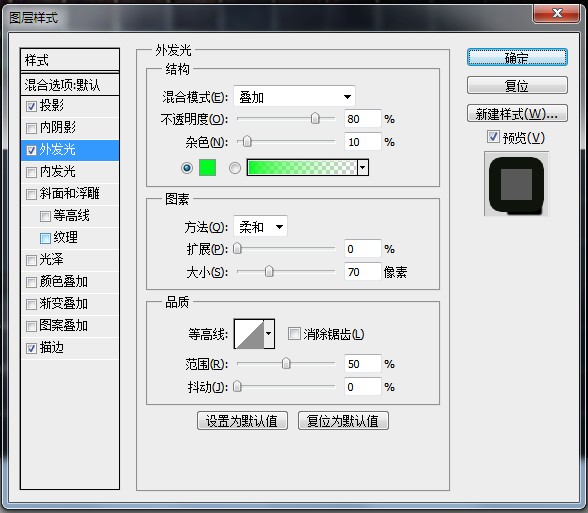Open the 内发光 settings entry

click(57, 172)
